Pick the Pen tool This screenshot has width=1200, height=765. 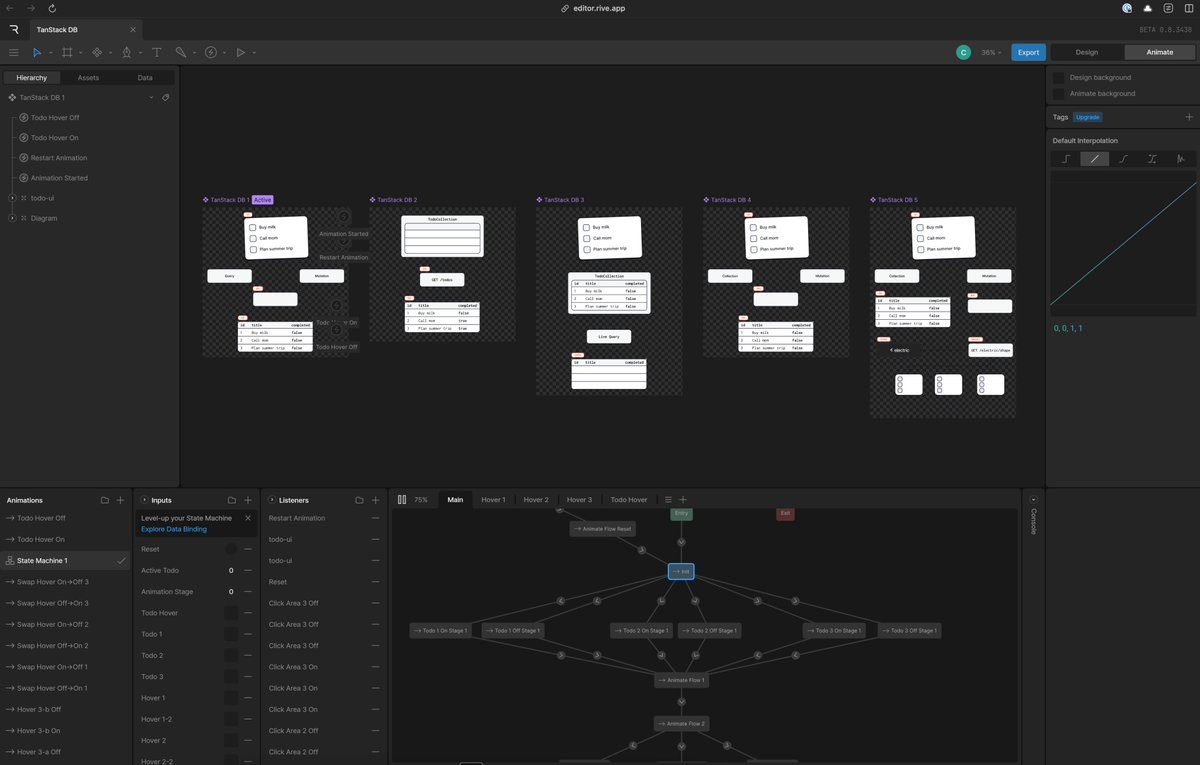point(126,52)
